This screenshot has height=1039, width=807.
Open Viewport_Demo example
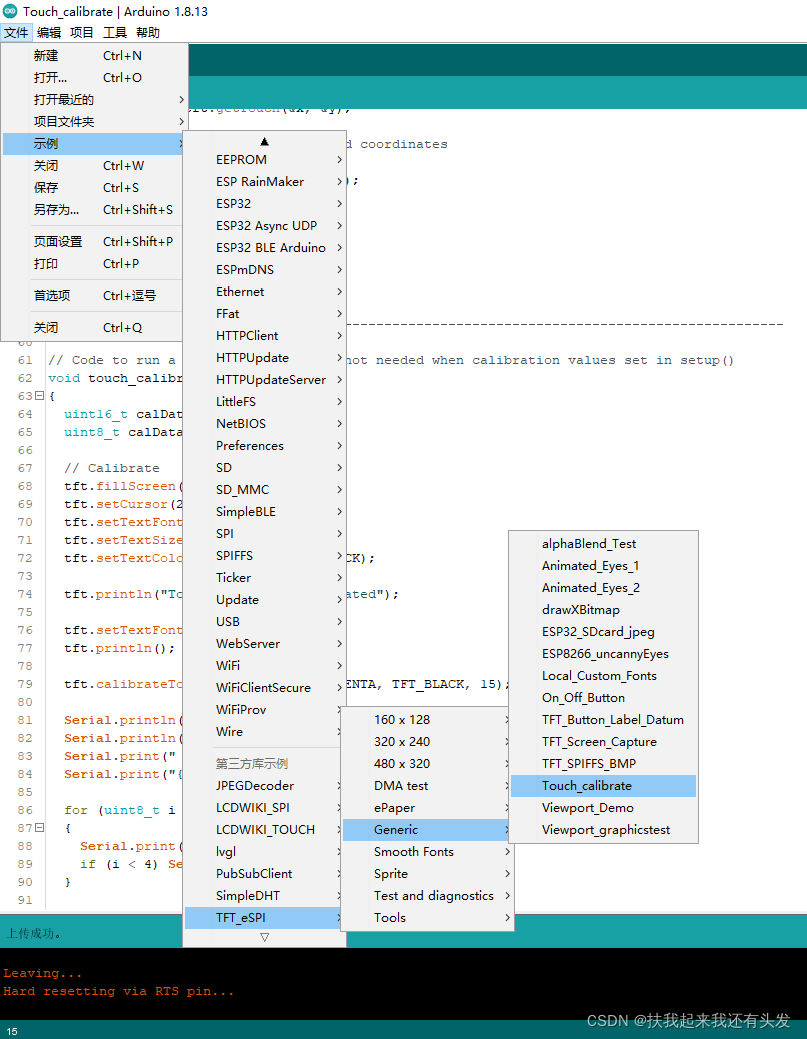[604, 808]
